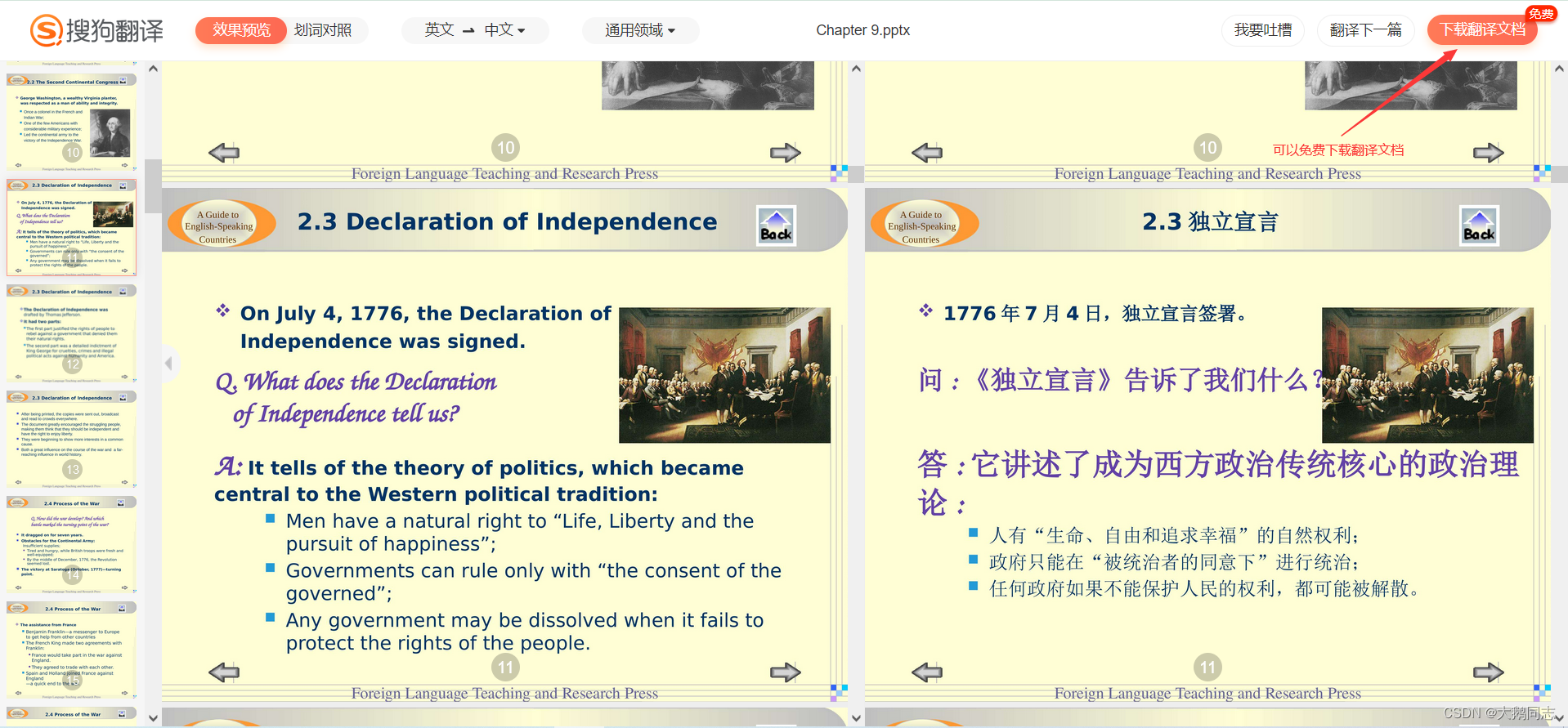The height and width of the screenshot is (728, 1568).
Task: Click the English slide 11 footer "Foreign Language Teaching and Research Press"
Action: 504,693
